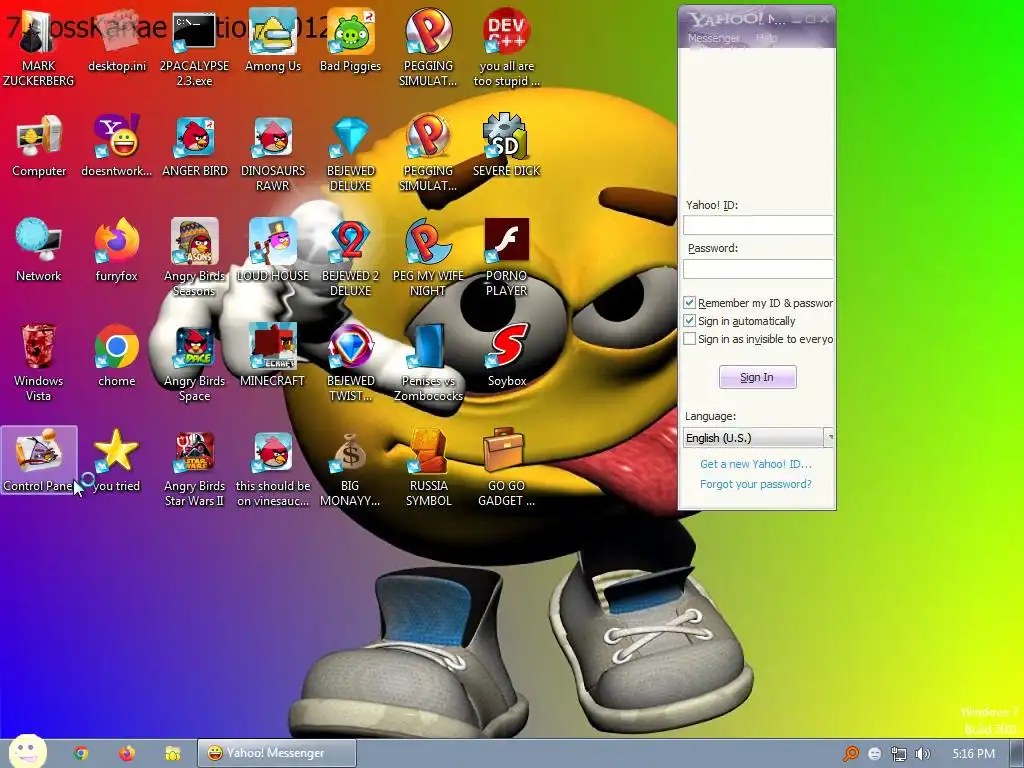The width and height of the screenshot is (1024, 768).
Task: Launch the Bad Piggies shortcut
Action: [351, 42]
